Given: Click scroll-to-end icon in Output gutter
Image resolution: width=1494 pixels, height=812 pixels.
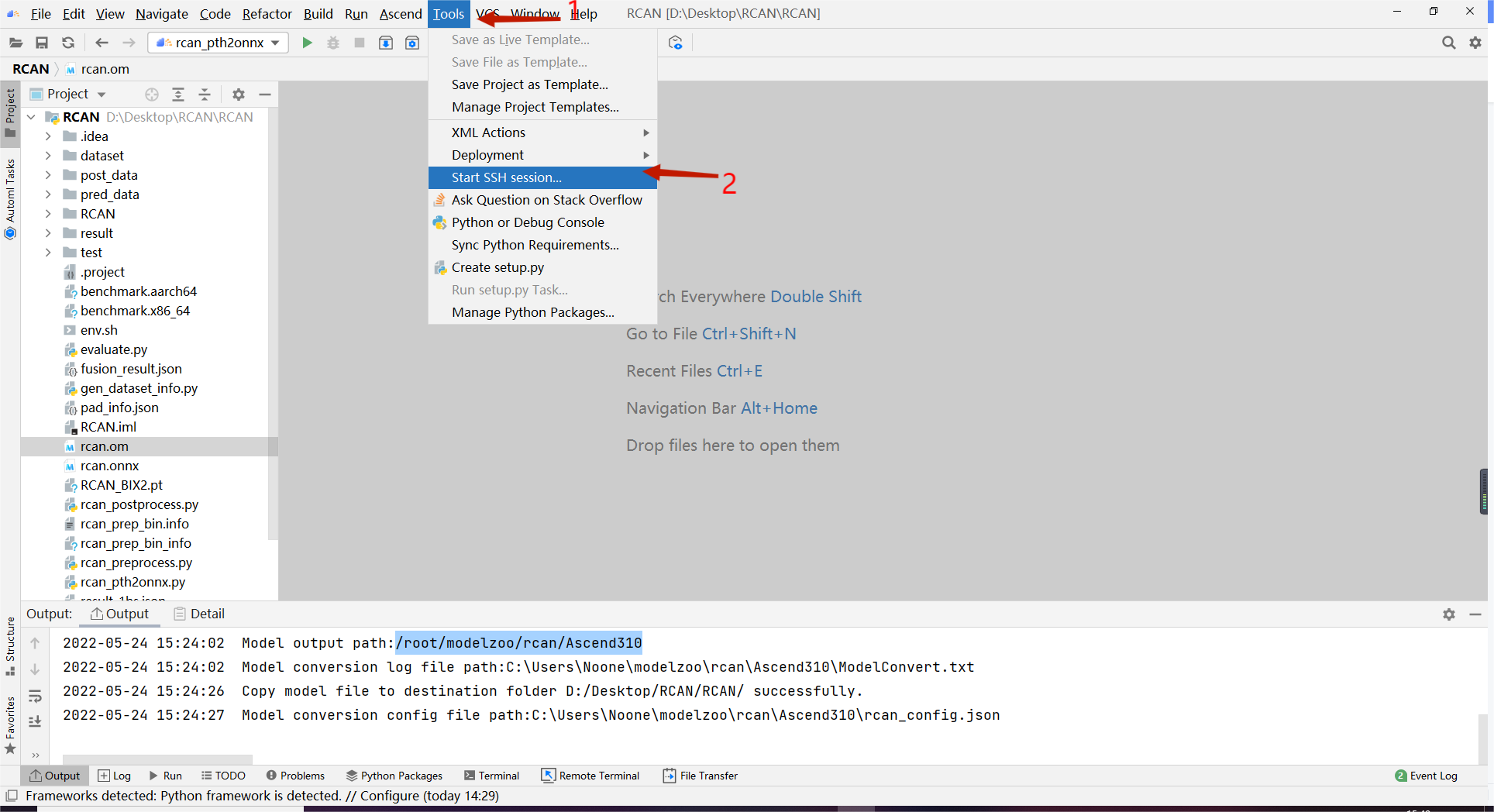Looking at the screenshot, I should pyautogui.click(x=35, y=721).
